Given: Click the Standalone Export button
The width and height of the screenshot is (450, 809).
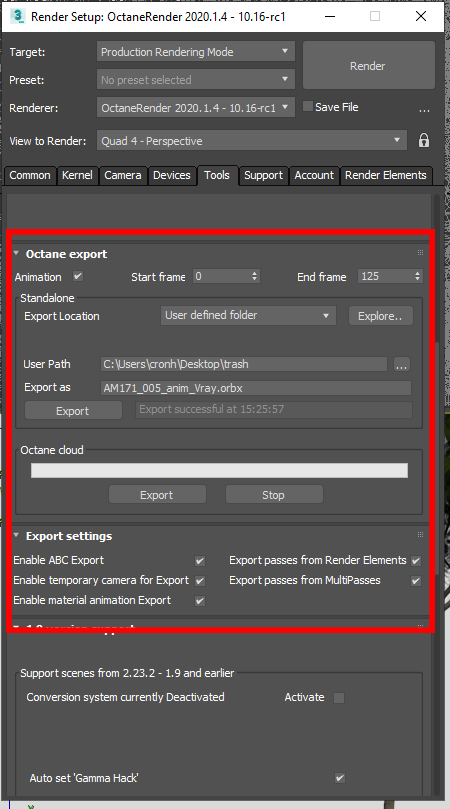Looking at the screenshot, I should pos(73,411).
